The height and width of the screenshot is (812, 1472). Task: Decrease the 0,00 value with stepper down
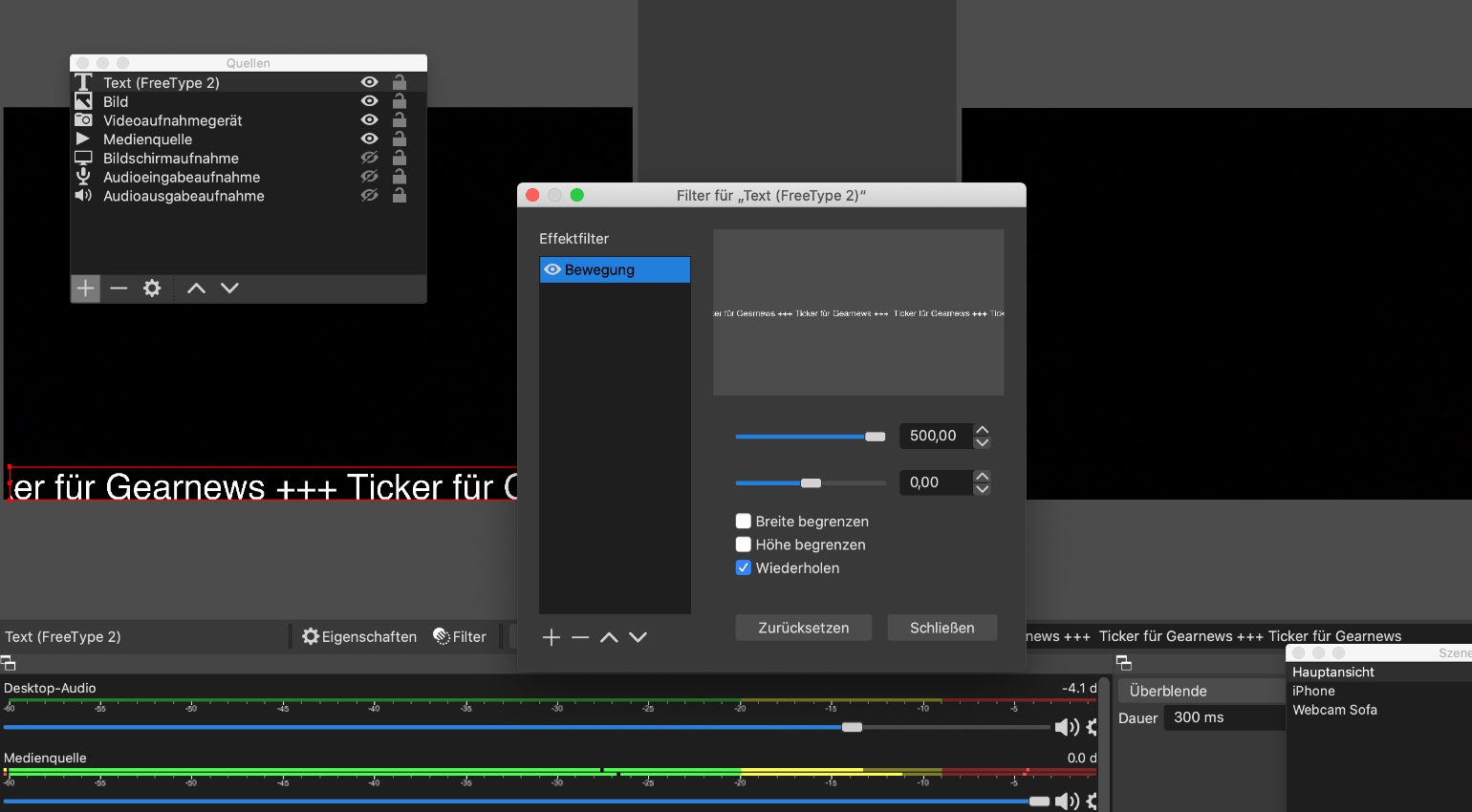click(x=982, y=489)
